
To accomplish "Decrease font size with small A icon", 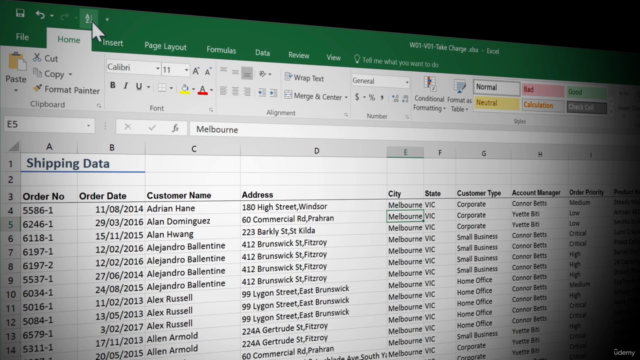I will tap(208, 72).
